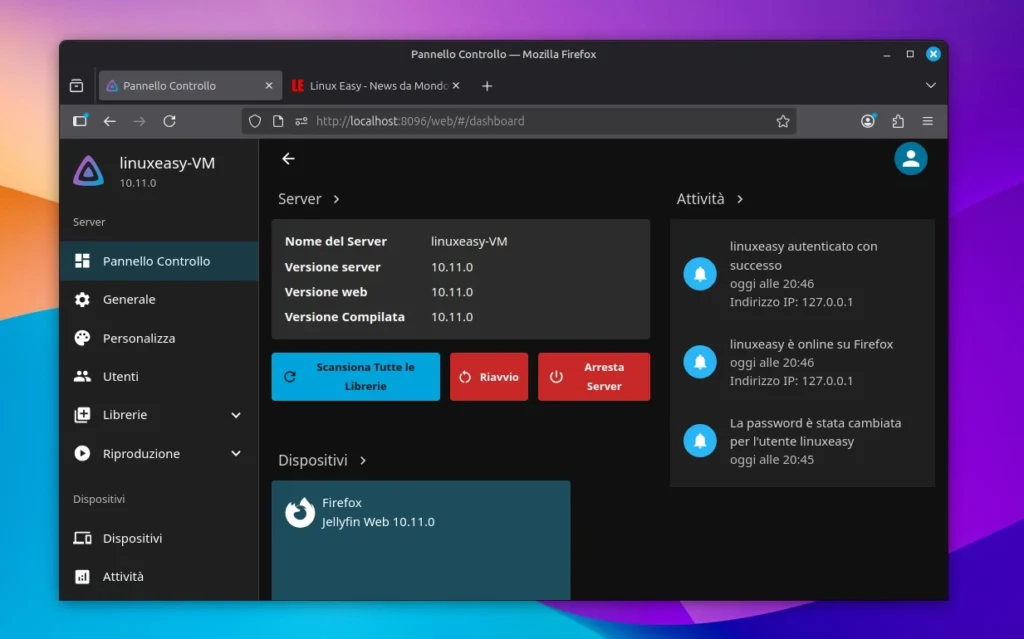Select Utenti in the sidebar
Image resolution: width=1024 pixels, height=639 pixels.
pyautogui.click(x=122, y=376)
